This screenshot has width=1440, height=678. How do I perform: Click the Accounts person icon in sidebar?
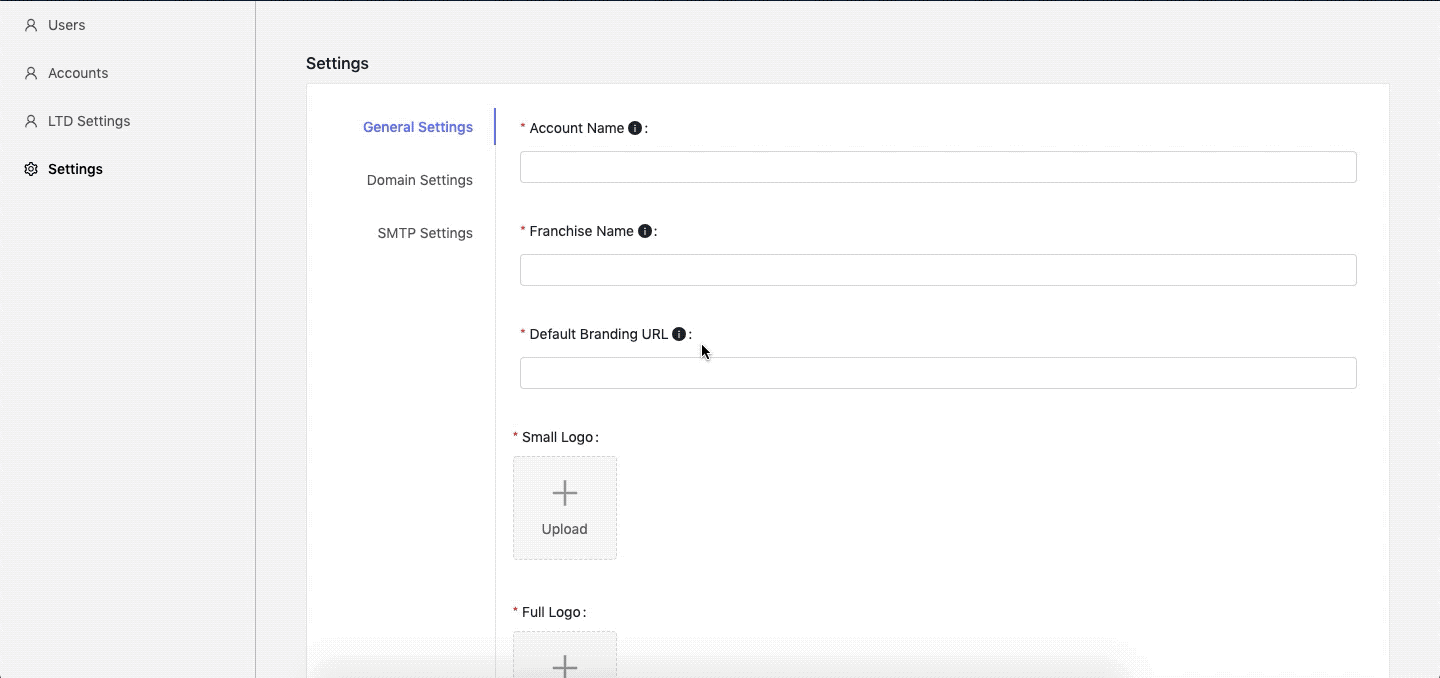(31, 73)
